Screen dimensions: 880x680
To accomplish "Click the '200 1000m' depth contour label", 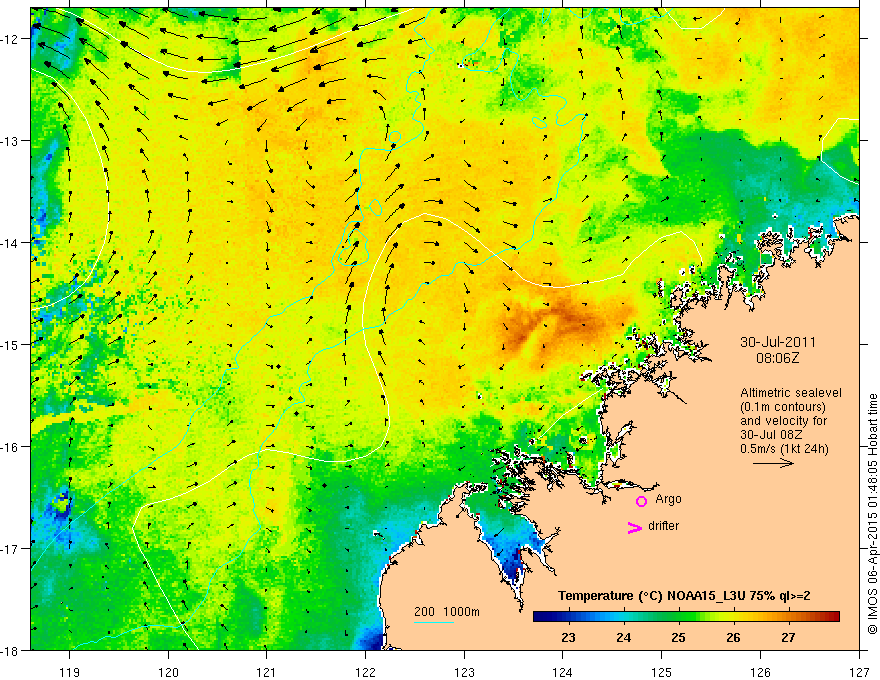I will click(447, 612).
